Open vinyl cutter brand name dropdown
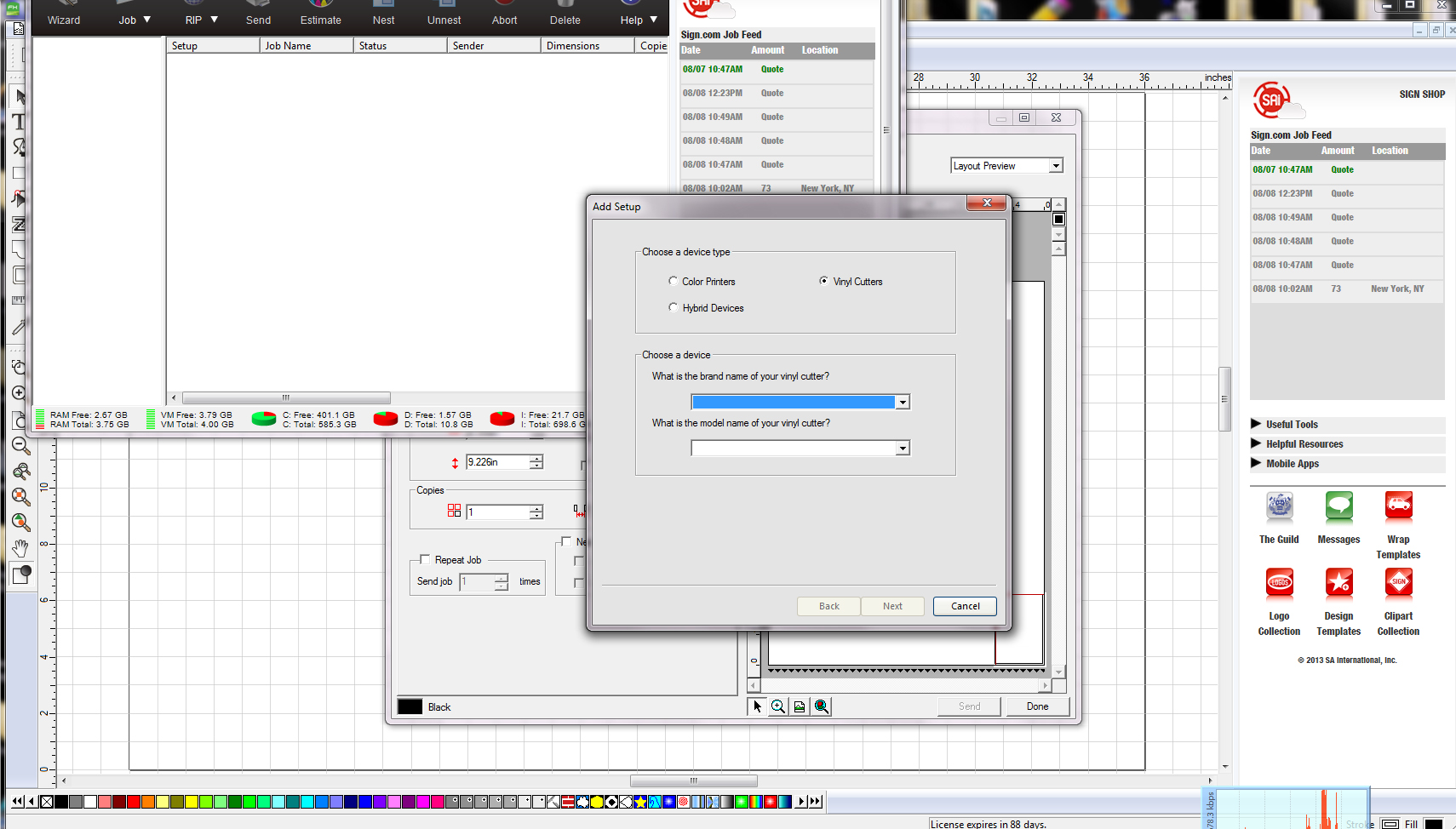Viewport: 1456px width, 829px height. coord(903,402)
